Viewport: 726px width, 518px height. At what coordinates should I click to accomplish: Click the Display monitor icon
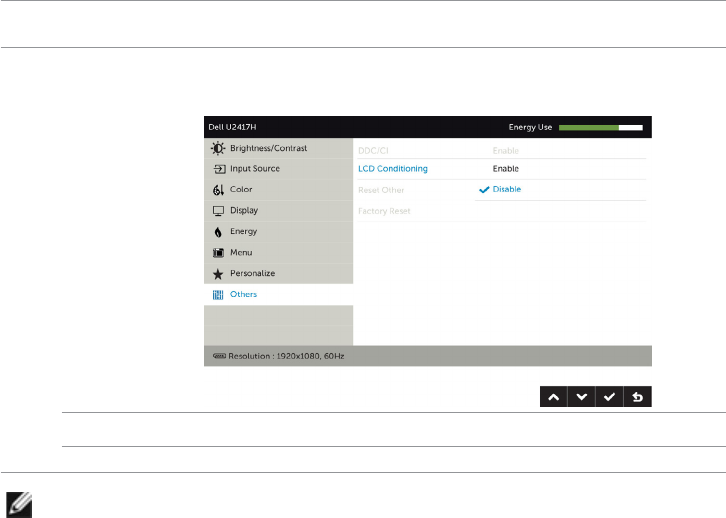[x=218, y=211]
